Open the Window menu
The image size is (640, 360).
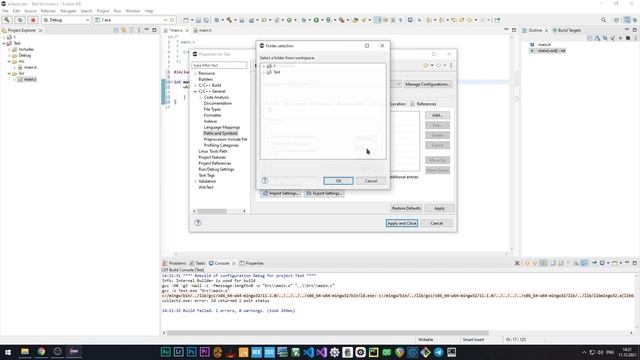[133, 11]
